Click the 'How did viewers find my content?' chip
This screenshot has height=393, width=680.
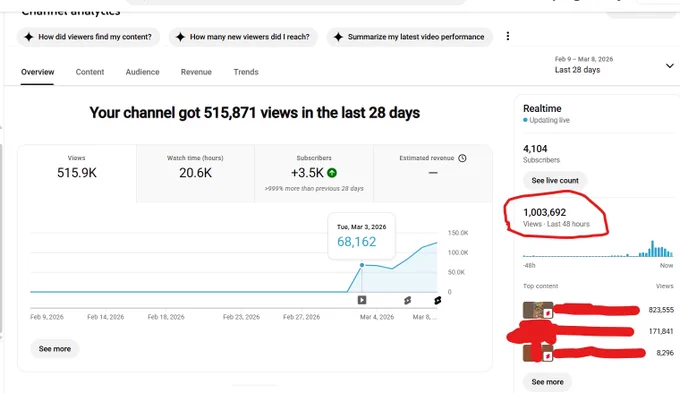(88, 37)
